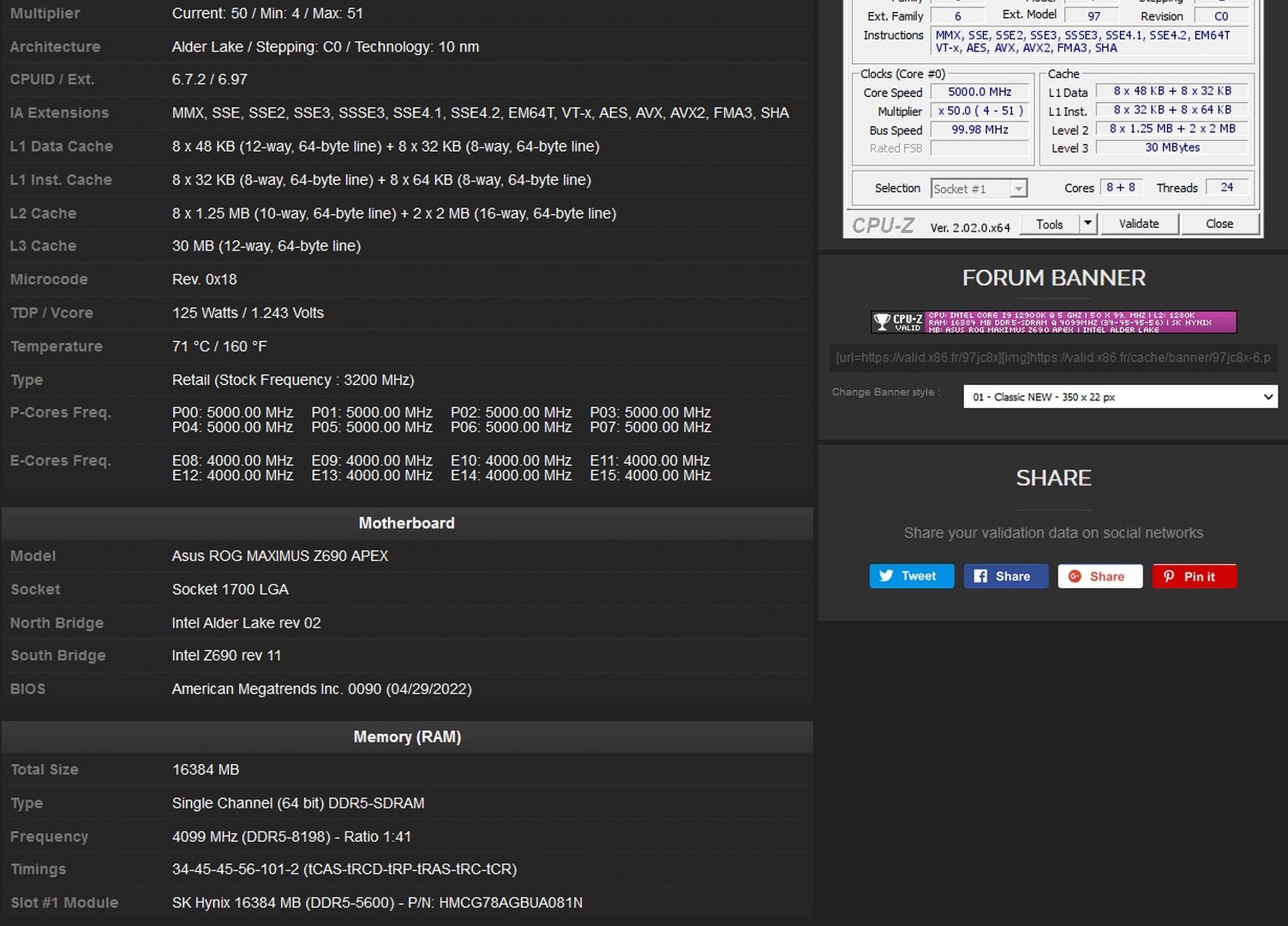The height and width of the screenshot is (926, 1288).
Task: Click the CPU-Z Tools button
Action: [1049, 224]
